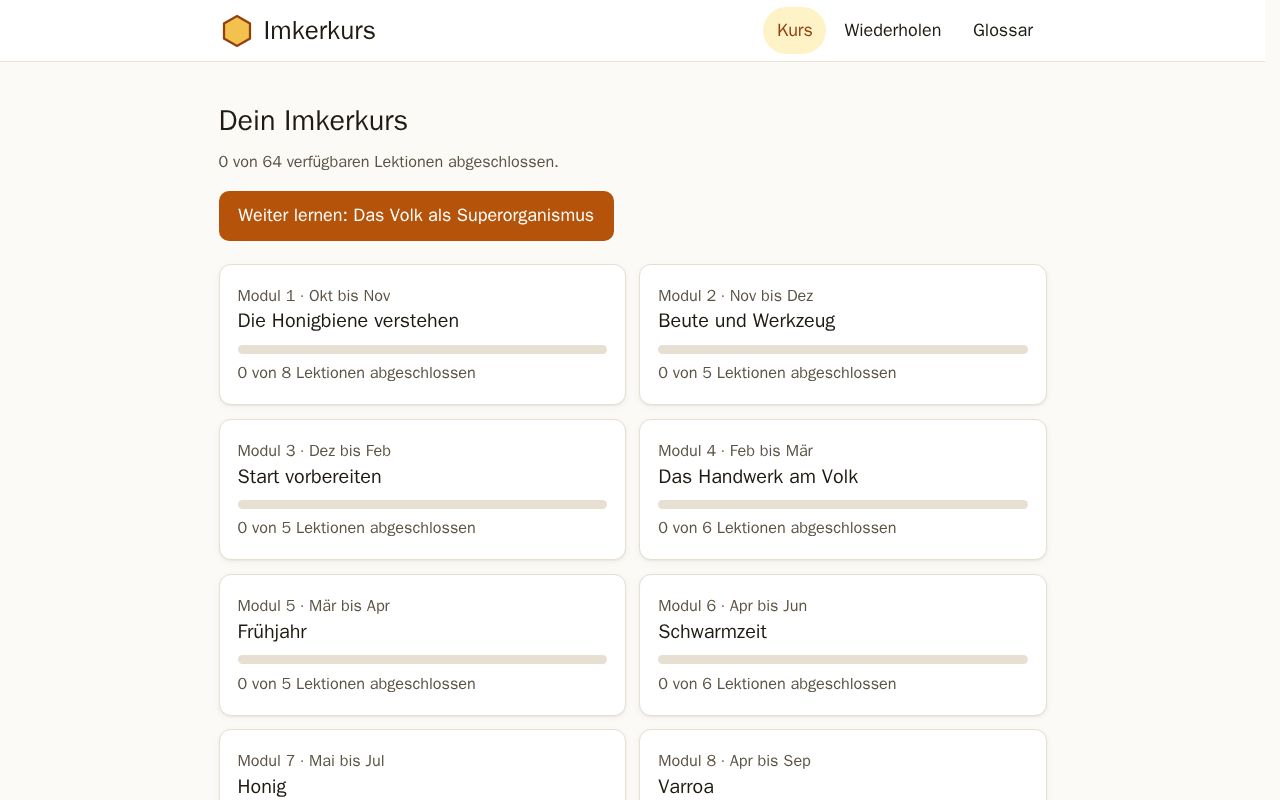Open the Kurs tab

coord(794,30)
